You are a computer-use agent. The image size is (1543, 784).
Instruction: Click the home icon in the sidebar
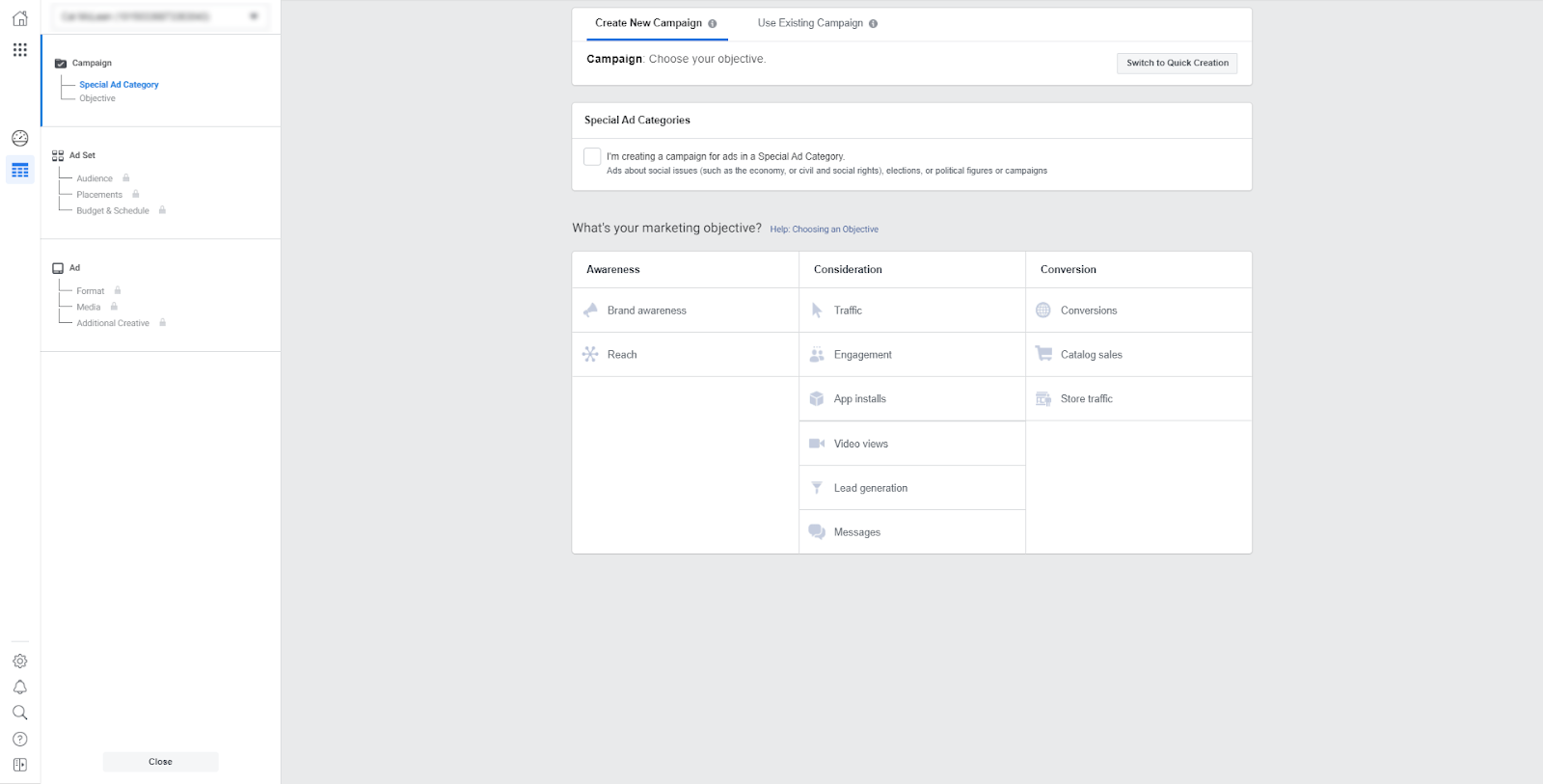19,18
